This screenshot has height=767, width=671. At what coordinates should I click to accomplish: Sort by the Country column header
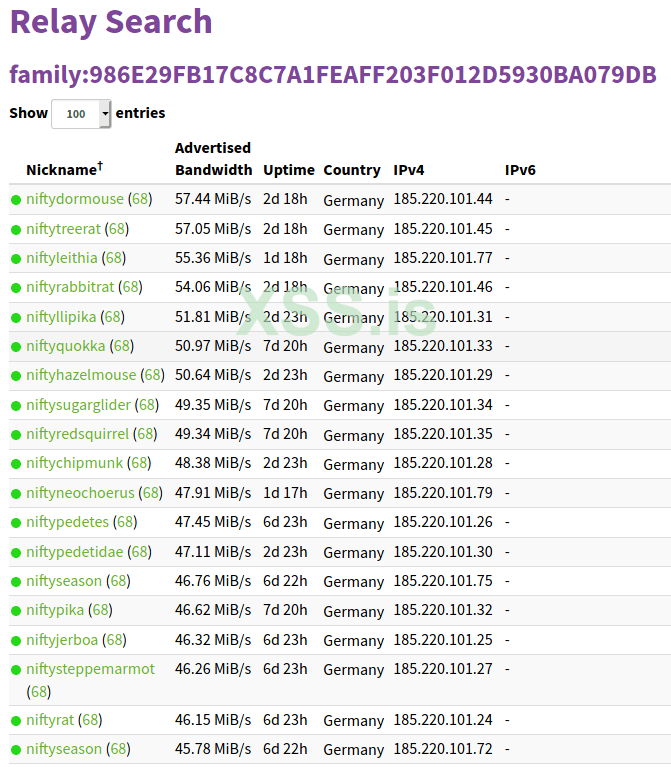[x=352, y=170]
